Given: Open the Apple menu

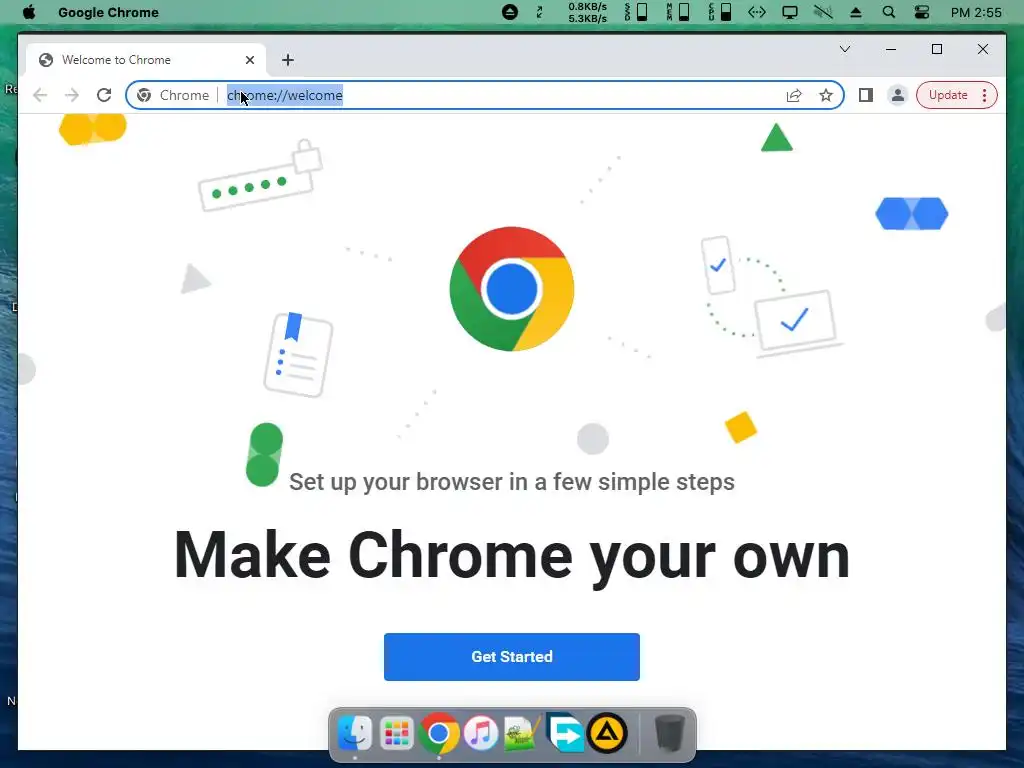Looking at the screenshot, I should point(29,12).
